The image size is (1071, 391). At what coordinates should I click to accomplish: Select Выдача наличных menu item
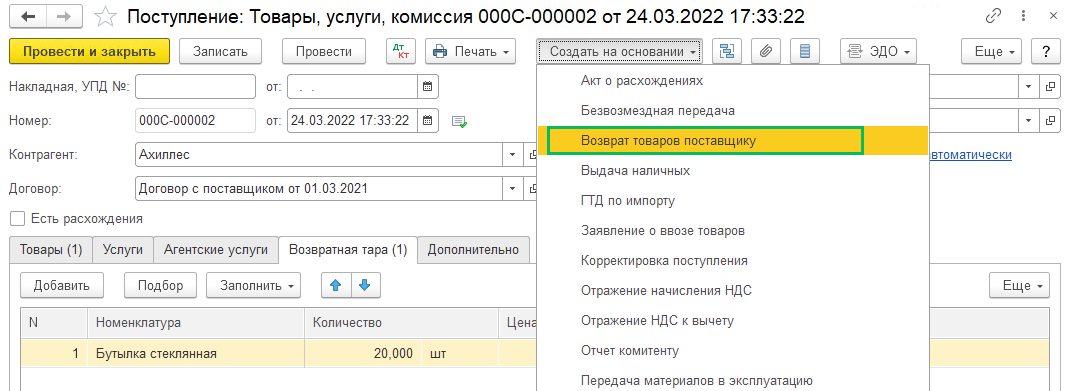(x=733, y=170)
